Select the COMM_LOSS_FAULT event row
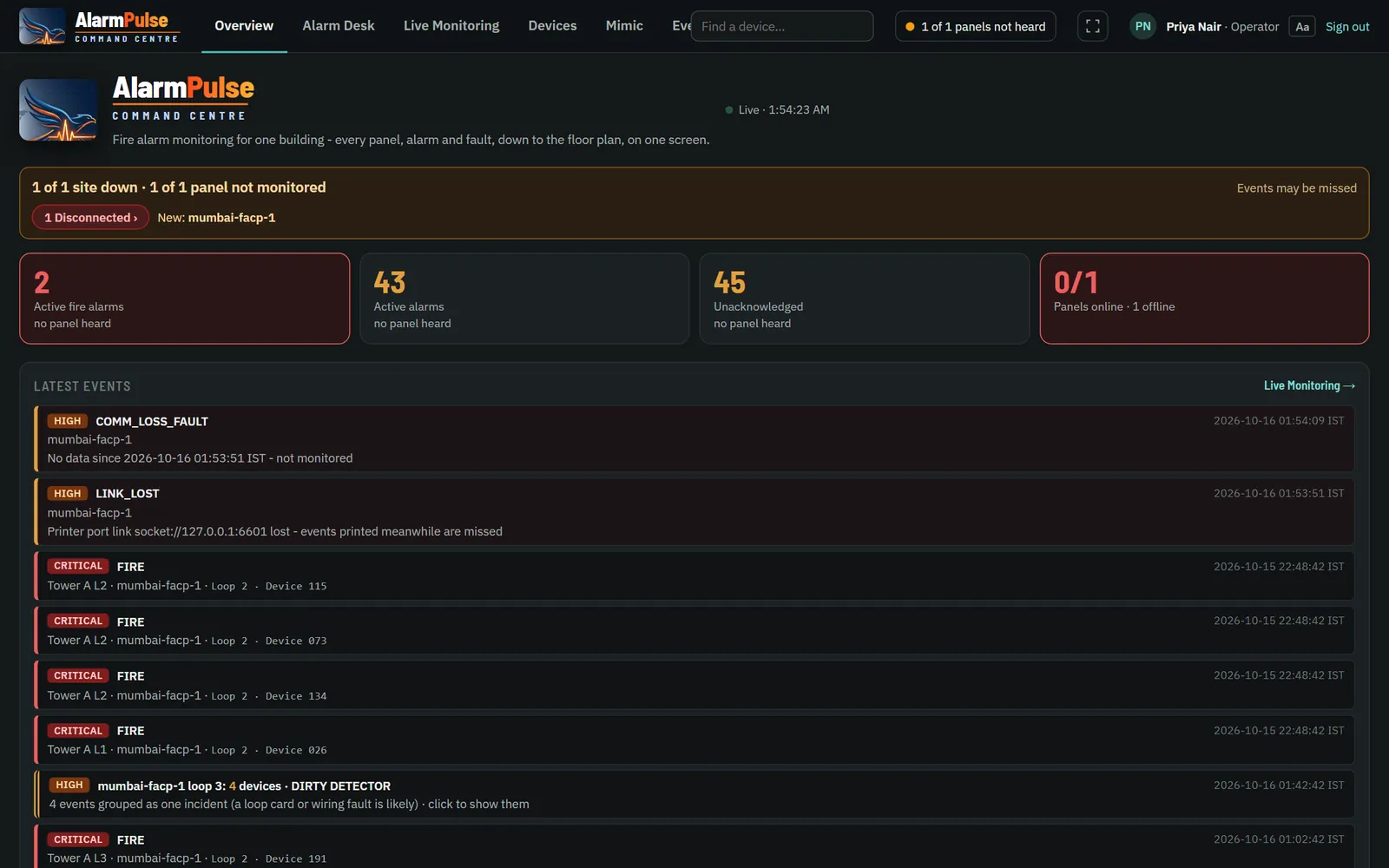Image resolution: width=1389 pixels, height=868 pixels. click(x=694, y=439)
